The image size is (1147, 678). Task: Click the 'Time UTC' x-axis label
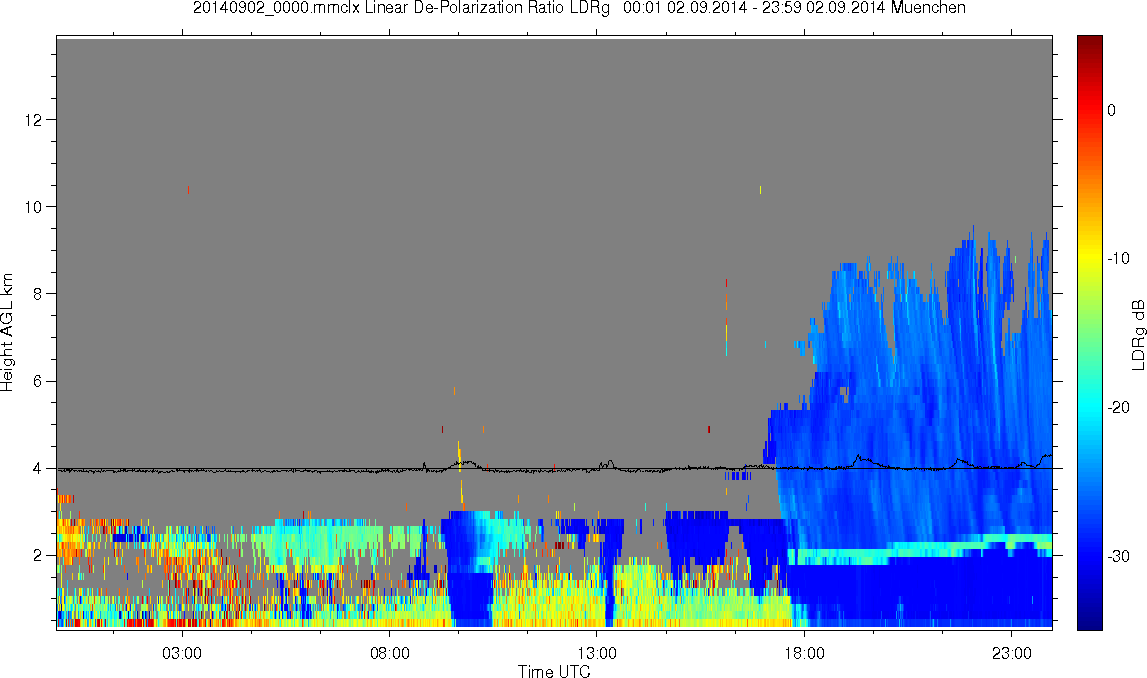point(554,671)
